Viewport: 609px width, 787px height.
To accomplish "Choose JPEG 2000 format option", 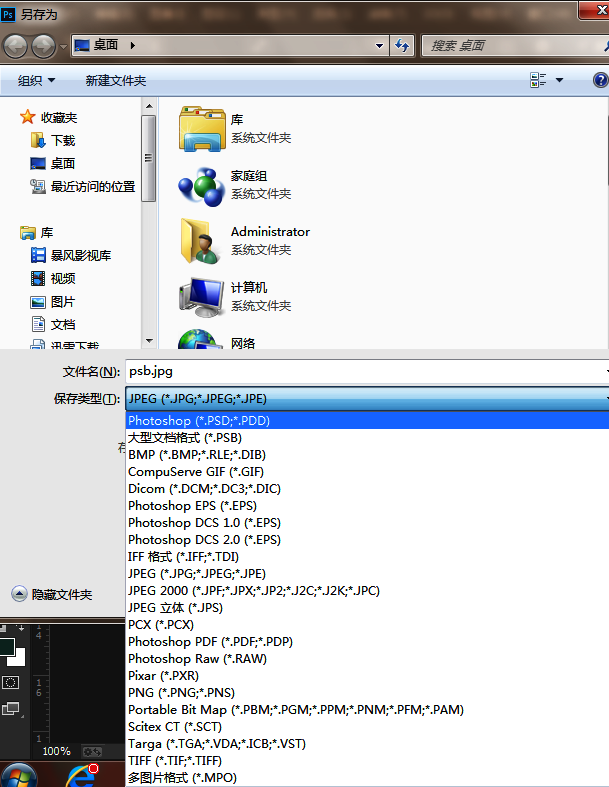I will coord(367,591).
